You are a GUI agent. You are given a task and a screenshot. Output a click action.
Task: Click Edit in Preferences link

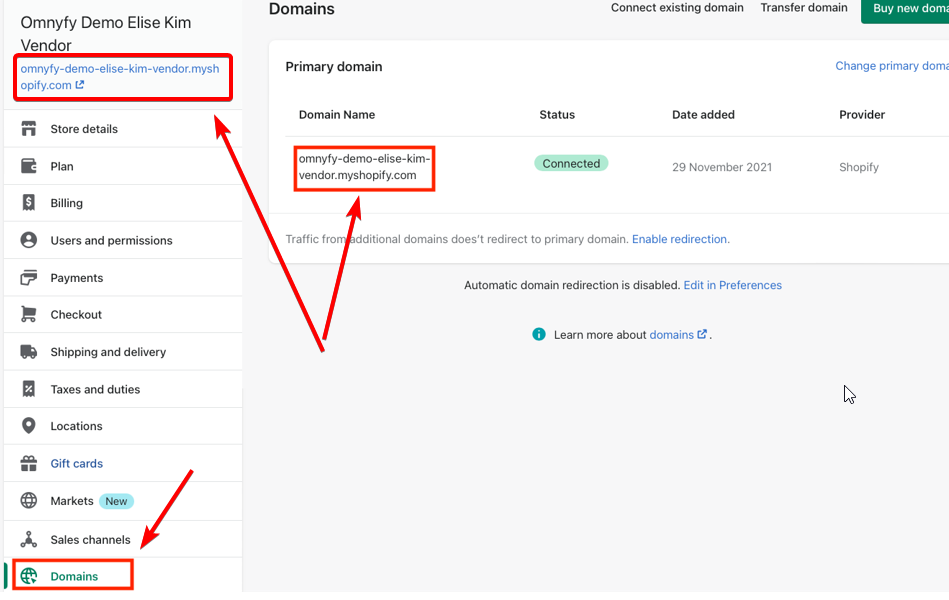[732, 285]
